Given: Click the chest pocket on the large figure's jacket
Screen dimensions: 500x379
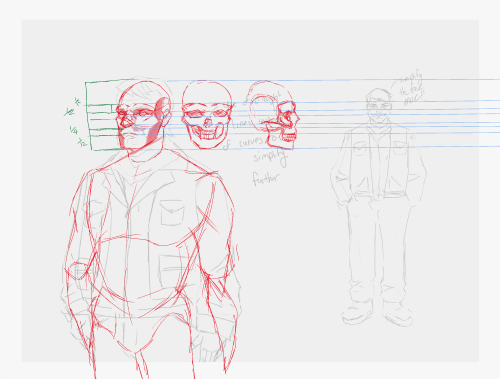Looking at the screenshot, I should pos(172,213).
